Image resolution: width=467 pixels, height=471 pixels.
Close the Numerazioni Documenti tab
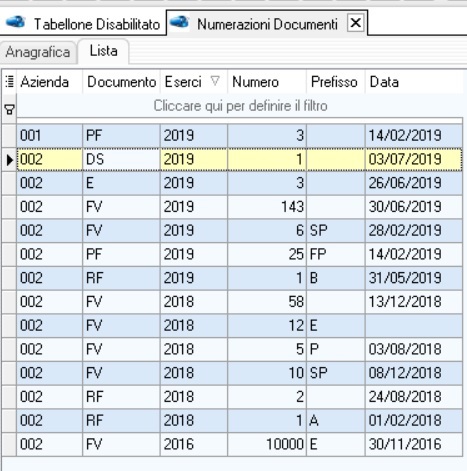pyautogui.click(x=355, y=23)
